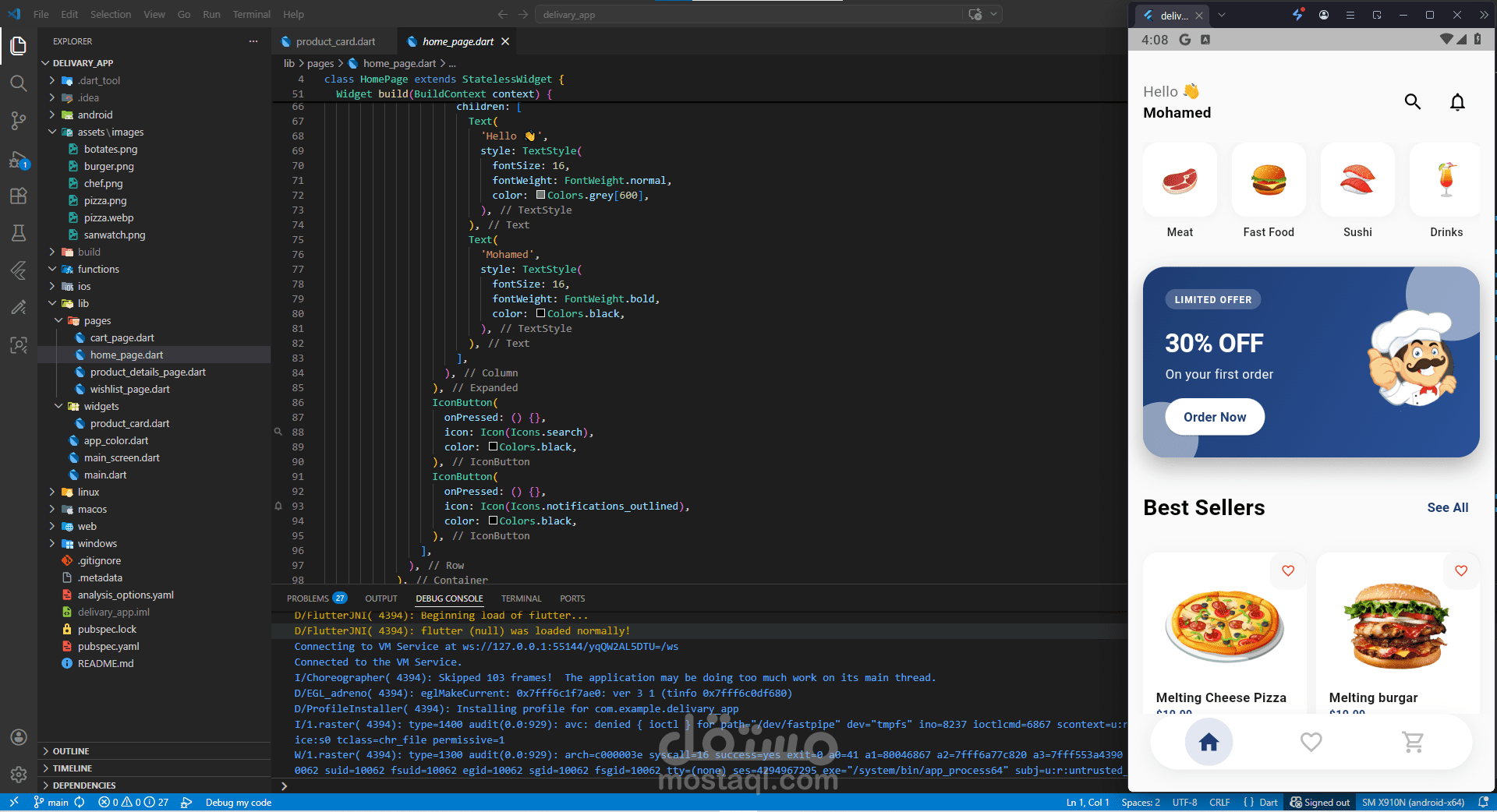Image resolution: width=1497 pixels, height=812 pixels.
Task: Tap the notification bell in the emulator app
Action: 1457,102
